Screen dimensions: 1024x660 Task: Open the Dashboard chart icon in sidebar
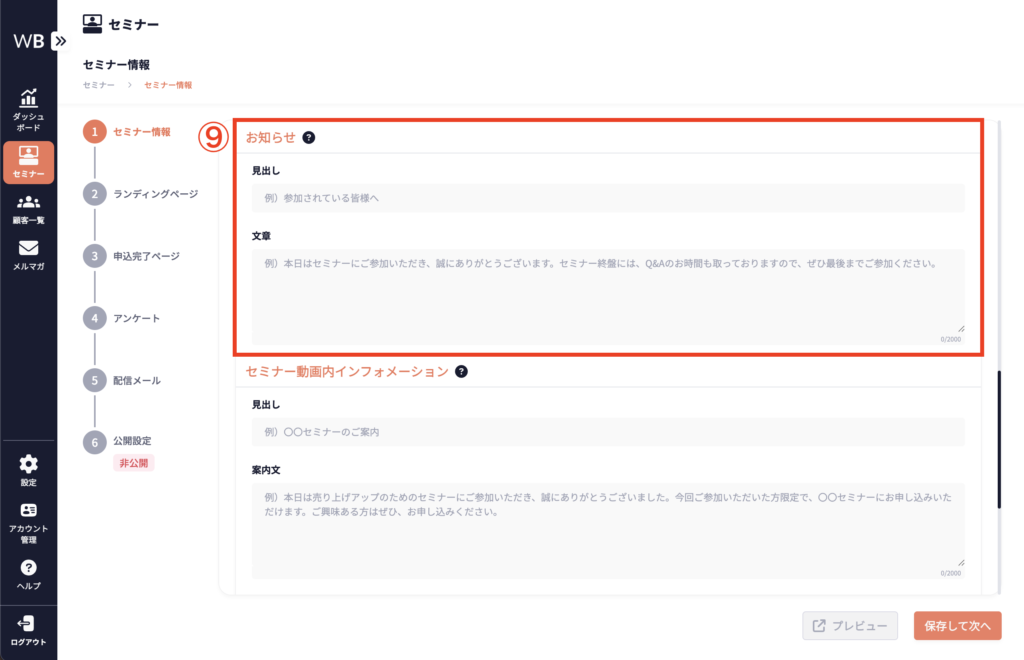pyautogui.click(x=28, y=98)
